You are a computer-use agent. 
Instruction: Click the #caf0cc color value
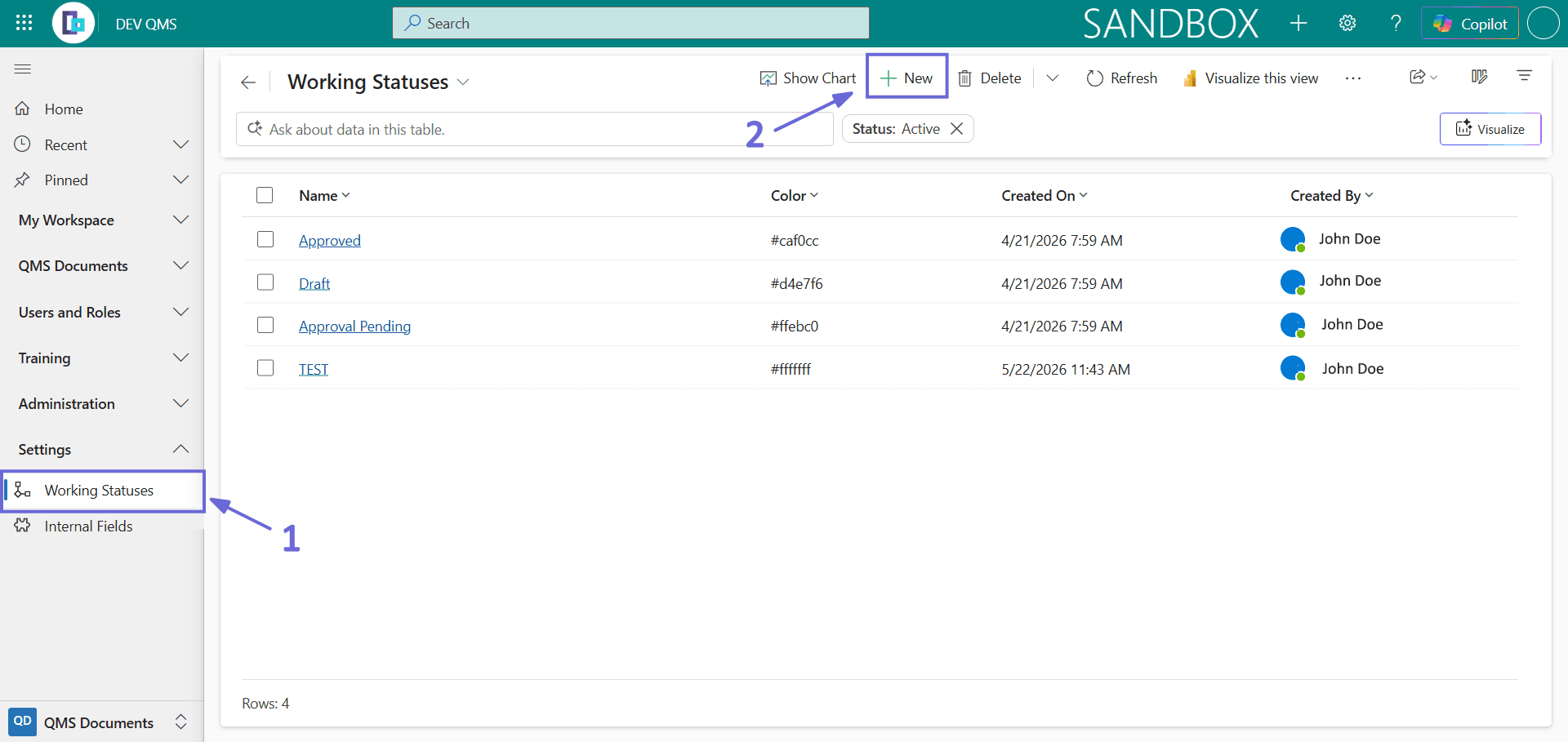click(795, 240)
